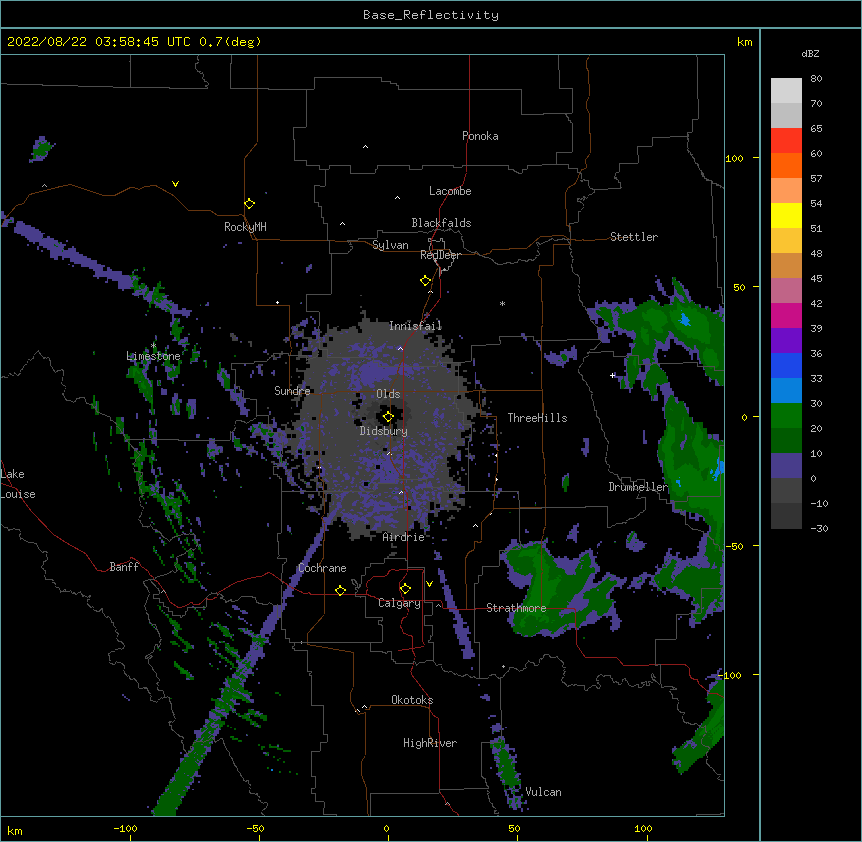Image resolution: width=862 pixels, height=842 pixels.
Task: Click the light blue high-reflectivity core east of Stettler
Action: 684,319
